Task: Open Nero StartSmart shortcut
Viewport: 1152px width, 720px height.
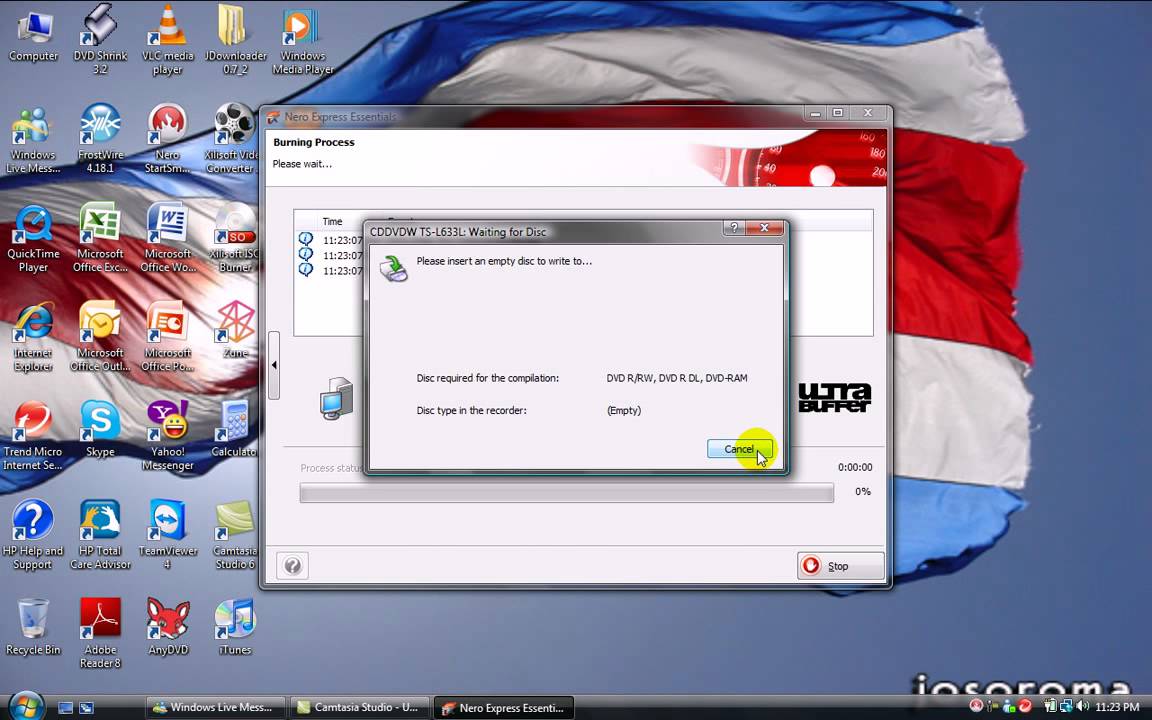Action: (167, 138)
